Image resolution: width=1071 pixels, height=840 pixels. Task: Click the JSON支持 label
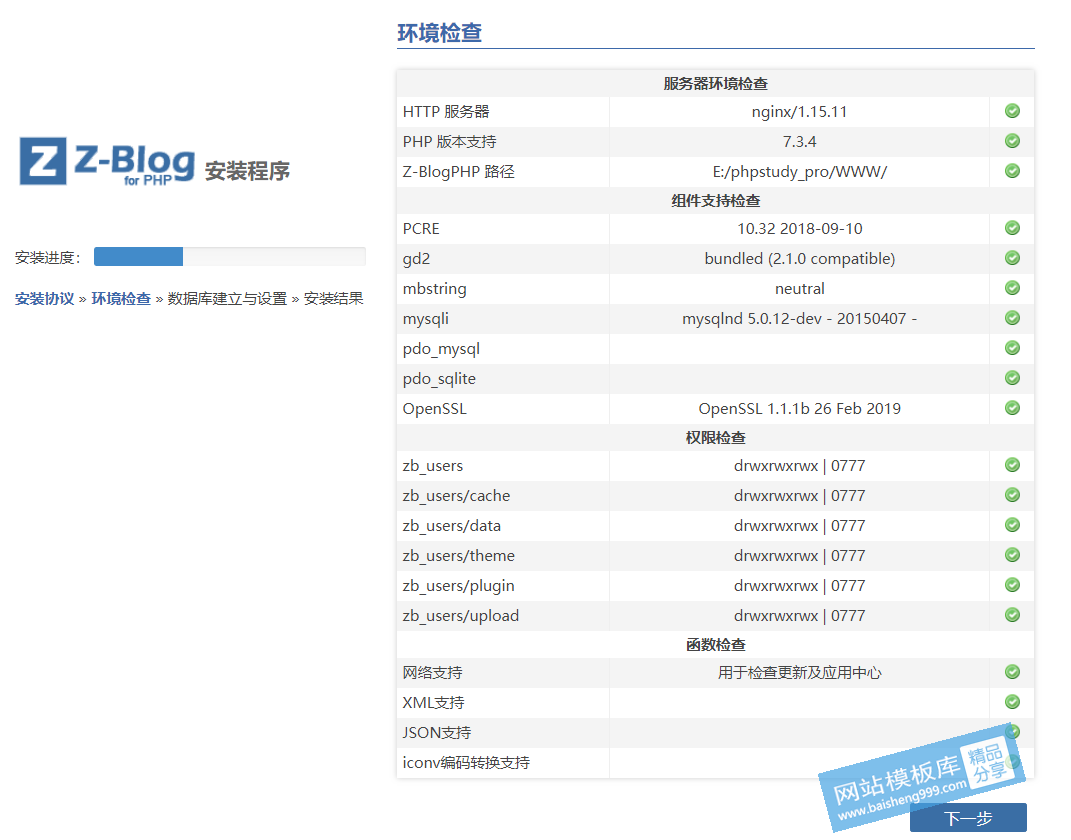coord(436,733)
